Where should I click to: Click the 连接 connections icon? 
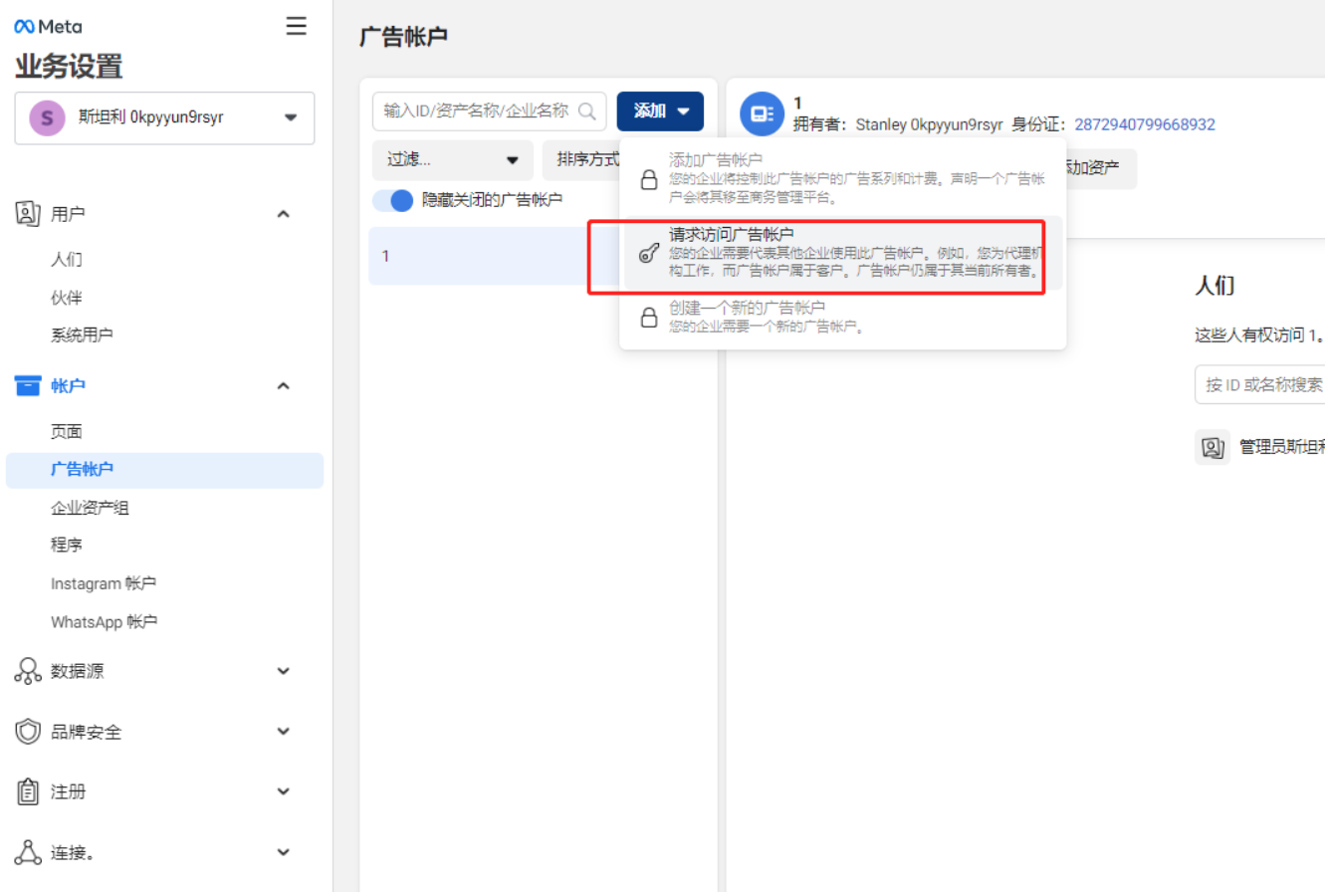[28, 852]
